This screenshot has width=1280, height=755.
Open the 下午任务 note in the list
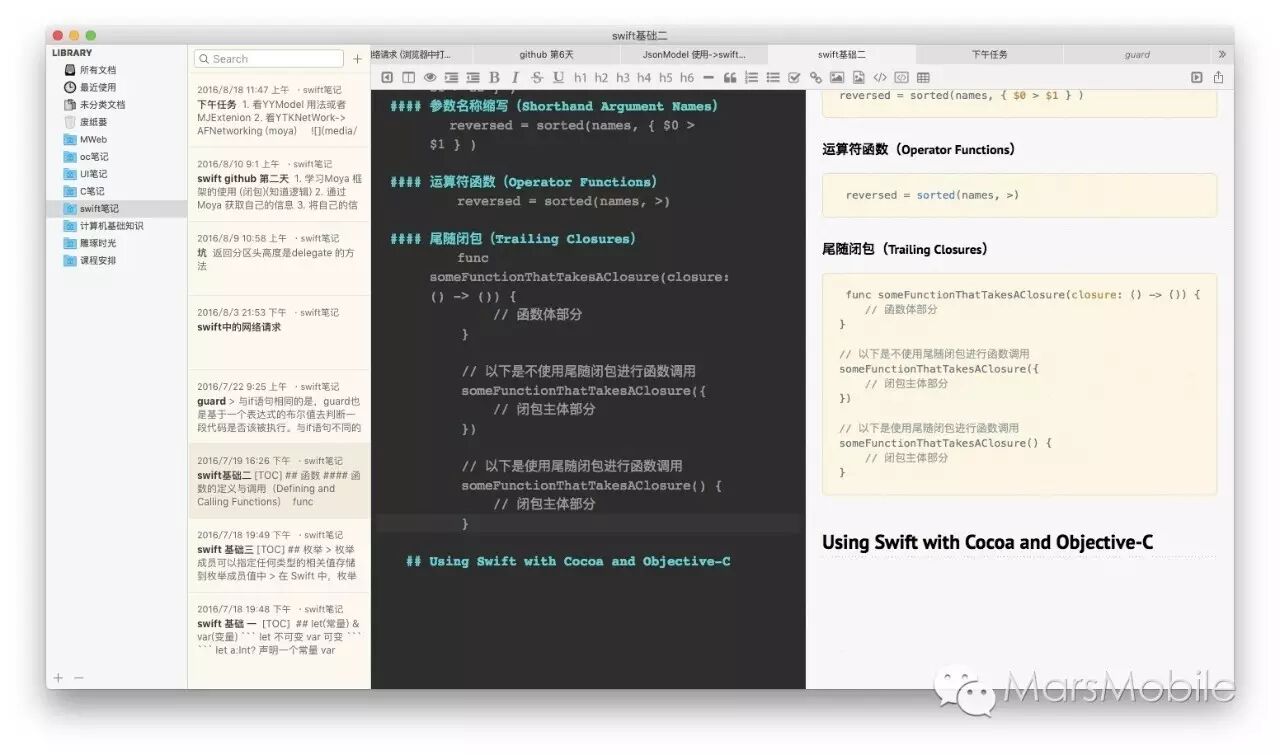tap(279, 110)
